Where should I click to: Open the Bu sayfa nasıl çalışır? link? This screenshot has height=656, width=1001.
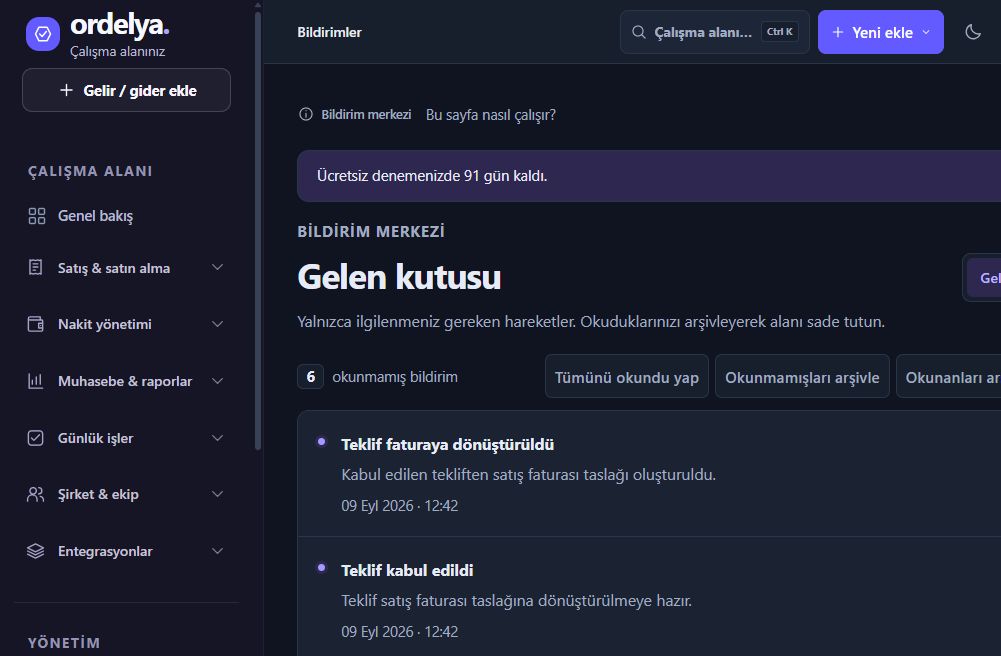pos(490,115)
